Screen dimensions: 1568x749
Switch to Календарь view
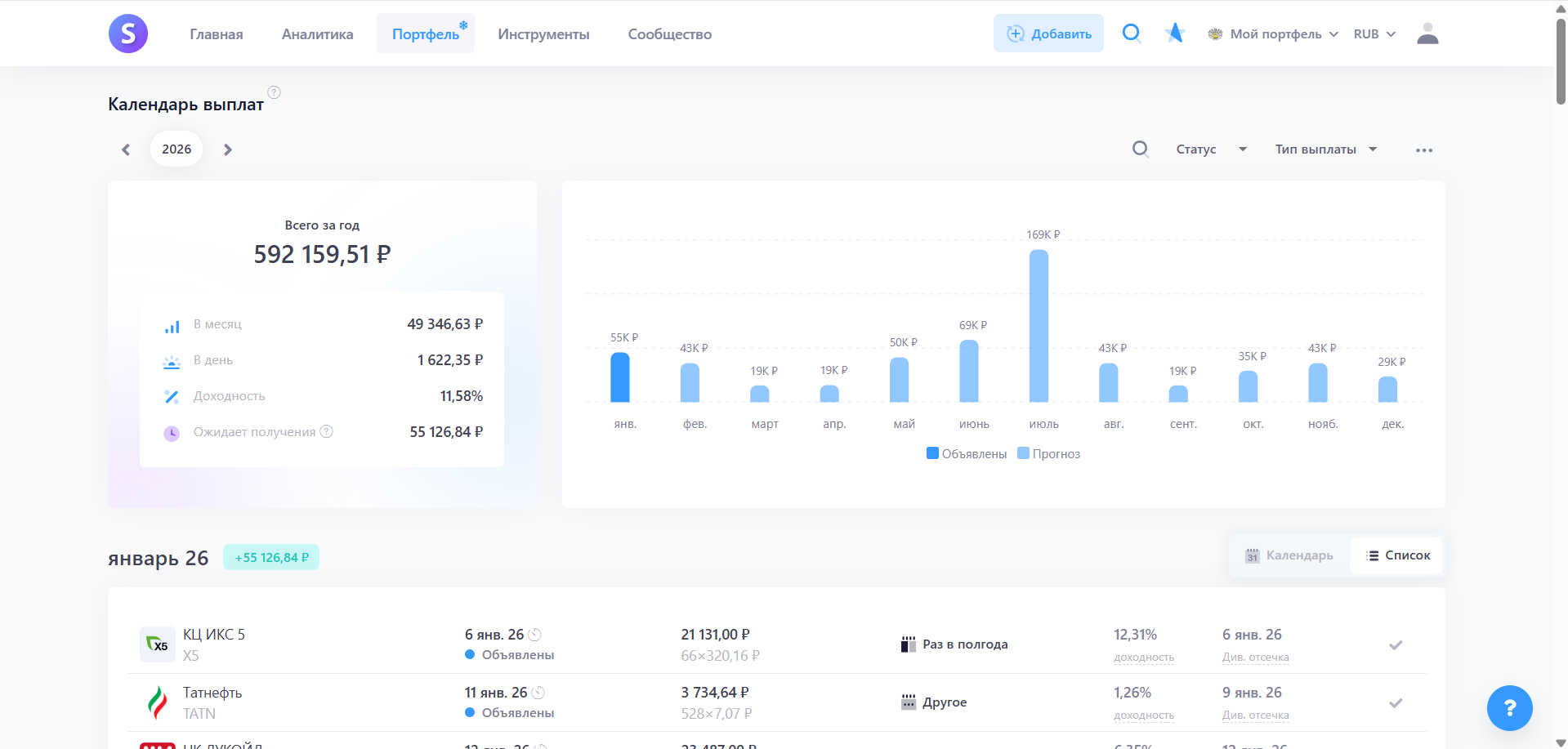click(1289, 555)
